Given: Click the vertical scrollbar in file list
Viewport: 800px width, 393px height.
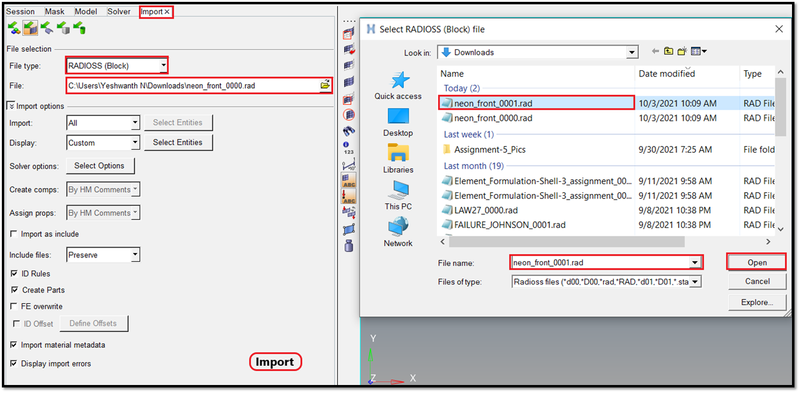Looking at the screenshot, I should (x=780, y=107).
